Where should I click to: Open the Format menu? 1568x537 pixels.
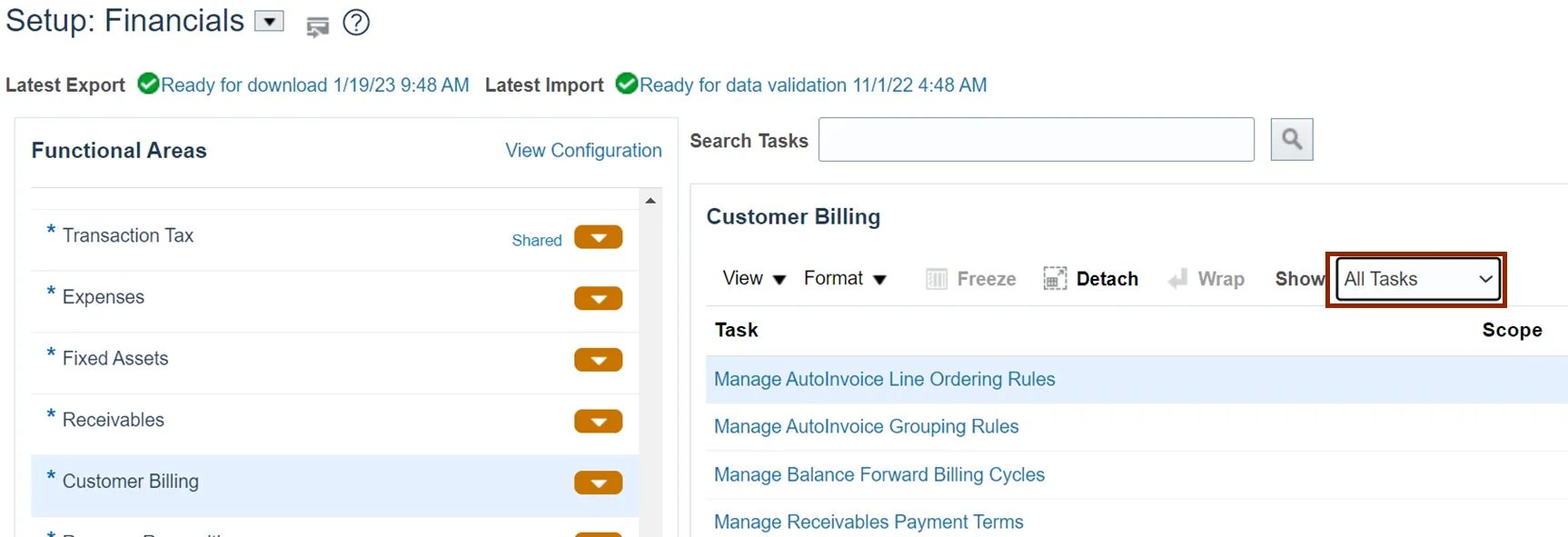click(x=844, y=279)
